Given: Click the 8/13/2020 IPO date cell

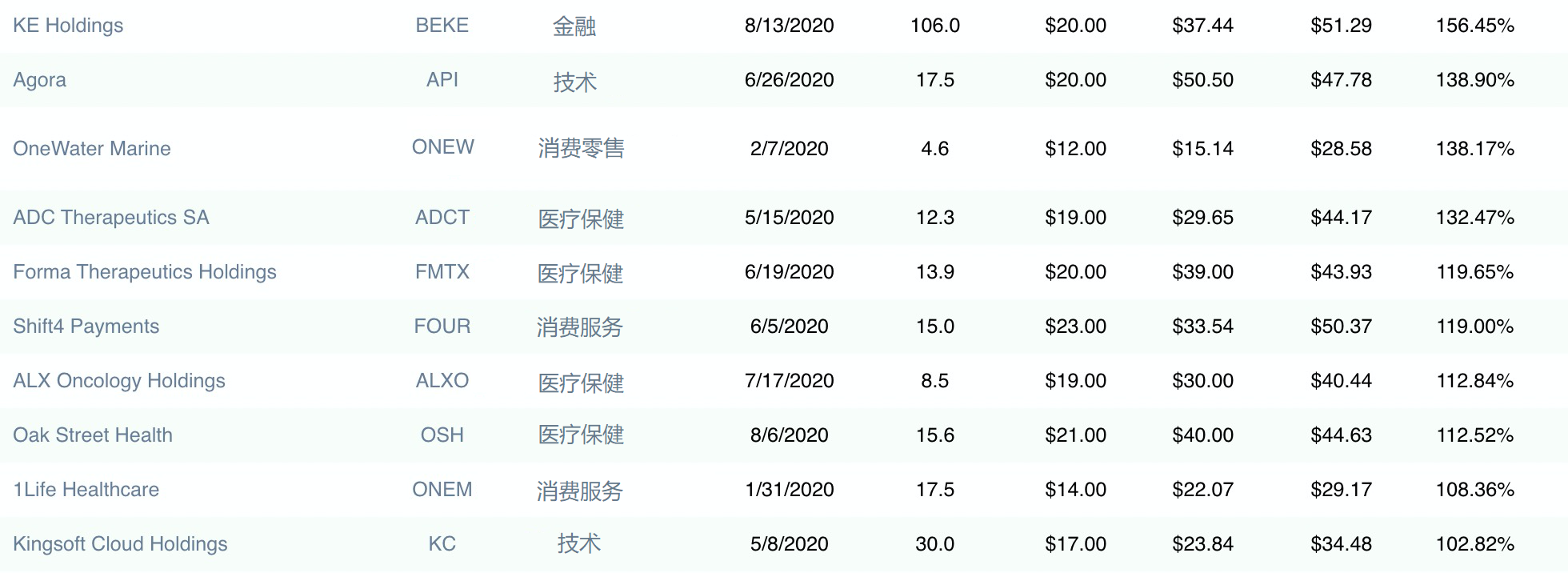Looking at the screenshot, I should point(790,26).
